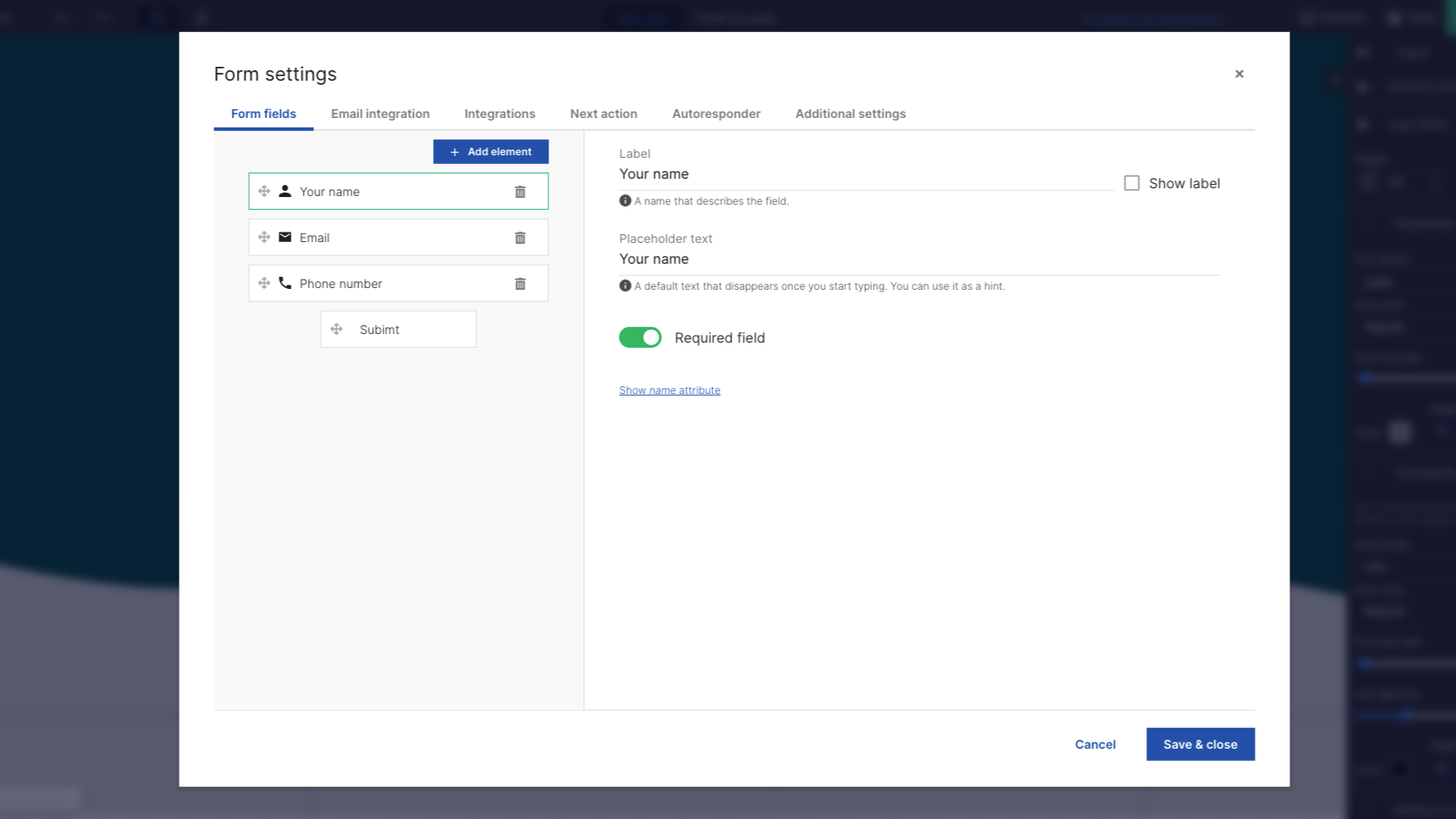Click the info icon under Placeholder text
The height and width of the screenshot is (819, 1456).
(624, 285)
